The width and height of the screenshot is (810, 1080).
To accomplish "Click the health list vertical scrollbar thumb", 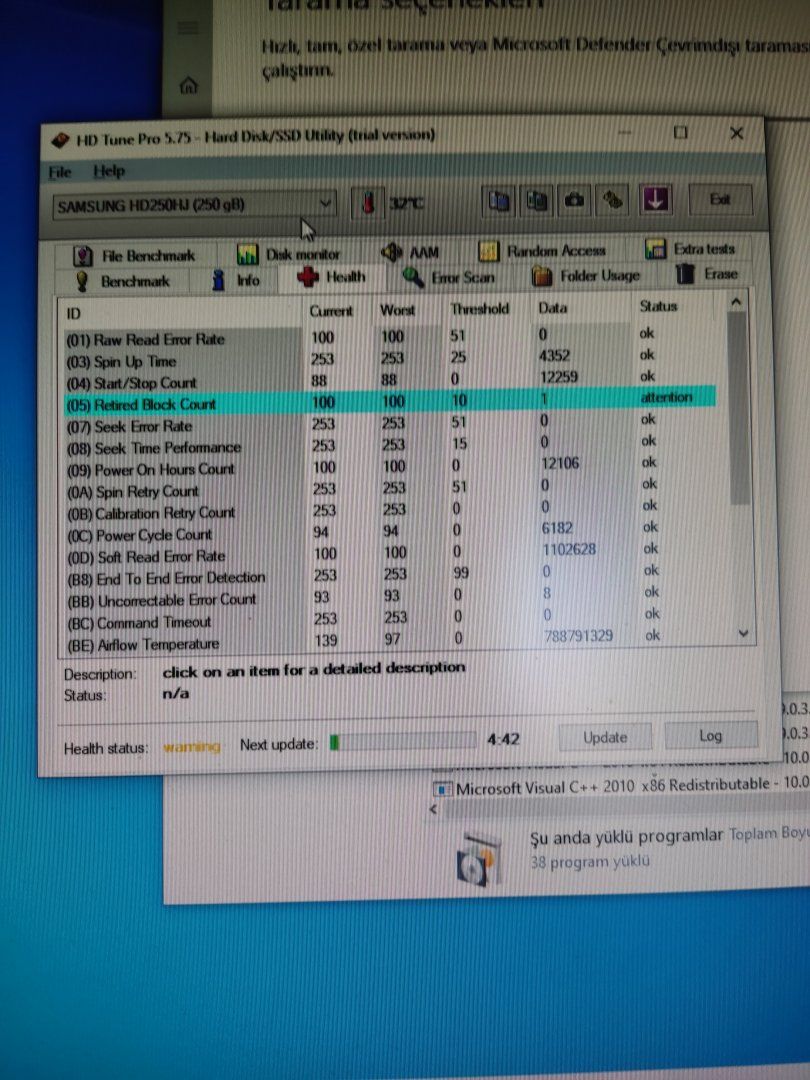I will coord(738,408).
